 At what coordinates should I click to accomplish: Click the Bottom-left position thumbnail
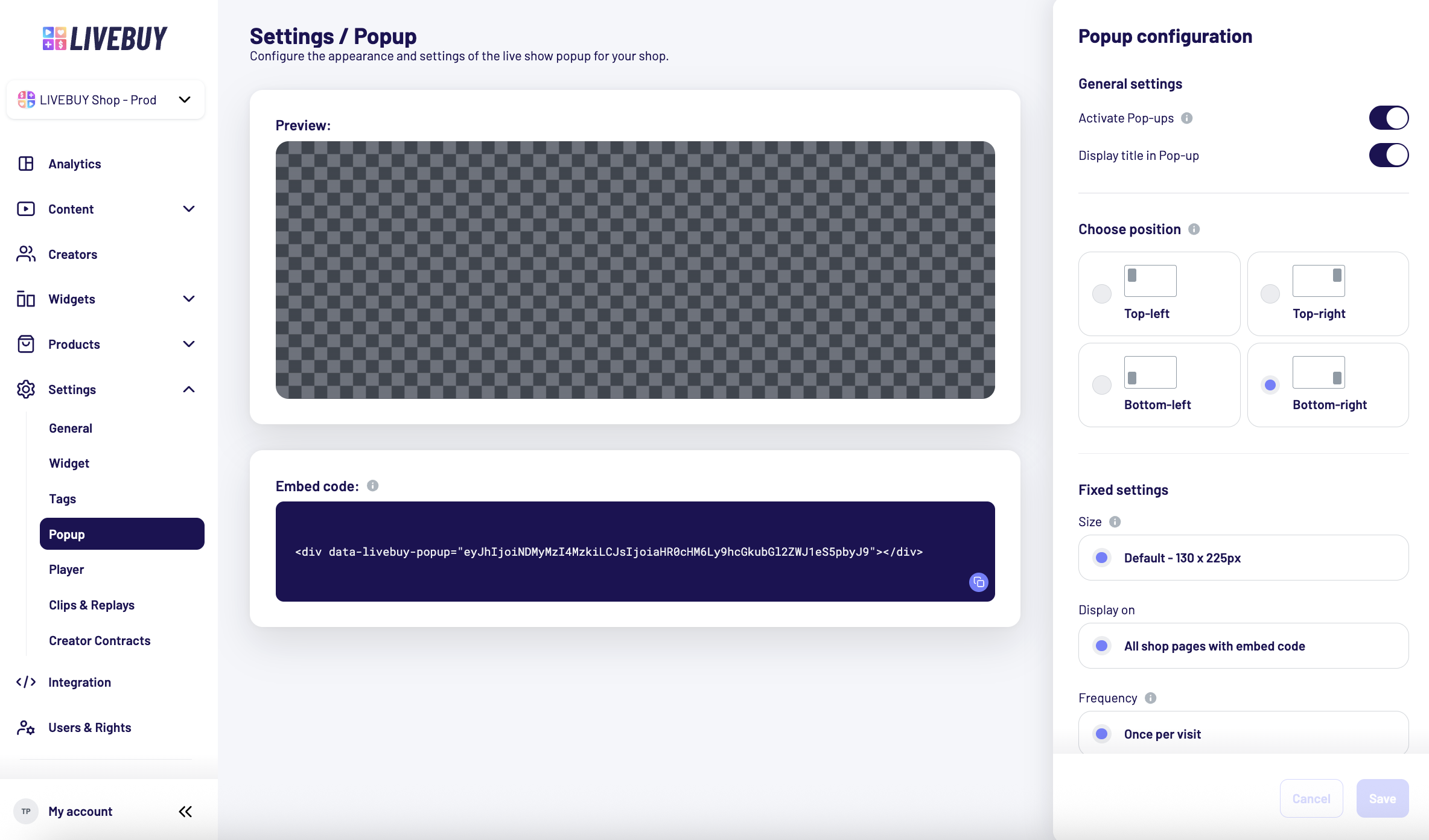pos(1150,372)
